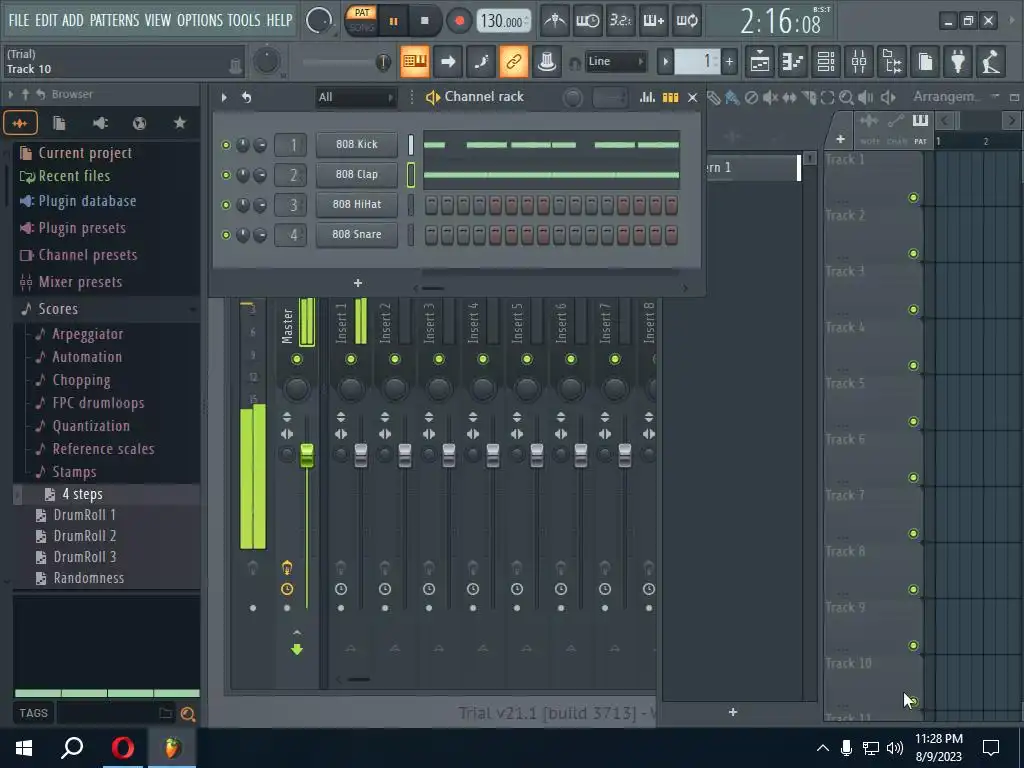Click the Insert 1 volume fader

(360, 455)
